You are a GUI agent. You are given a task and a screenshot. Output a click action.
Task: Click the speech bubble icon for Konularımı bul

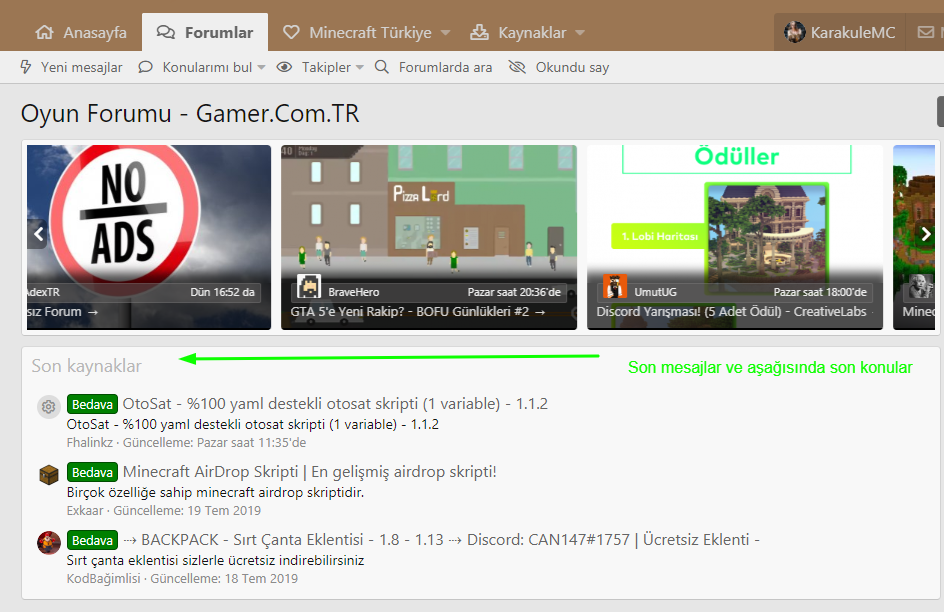[145, 67]
